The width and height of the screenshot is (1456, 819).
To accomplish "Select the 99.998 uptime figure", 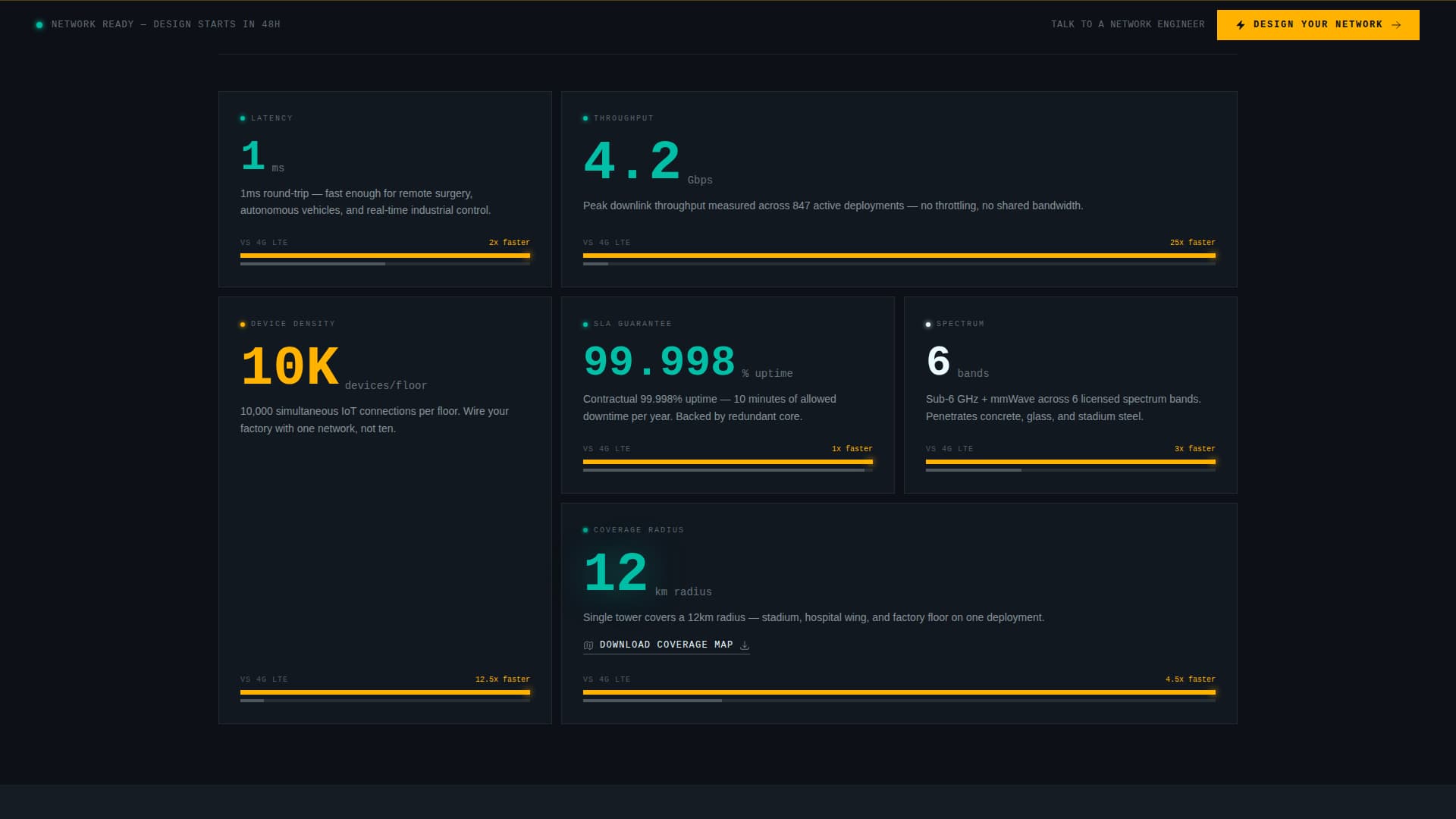I will pos(659,362).
